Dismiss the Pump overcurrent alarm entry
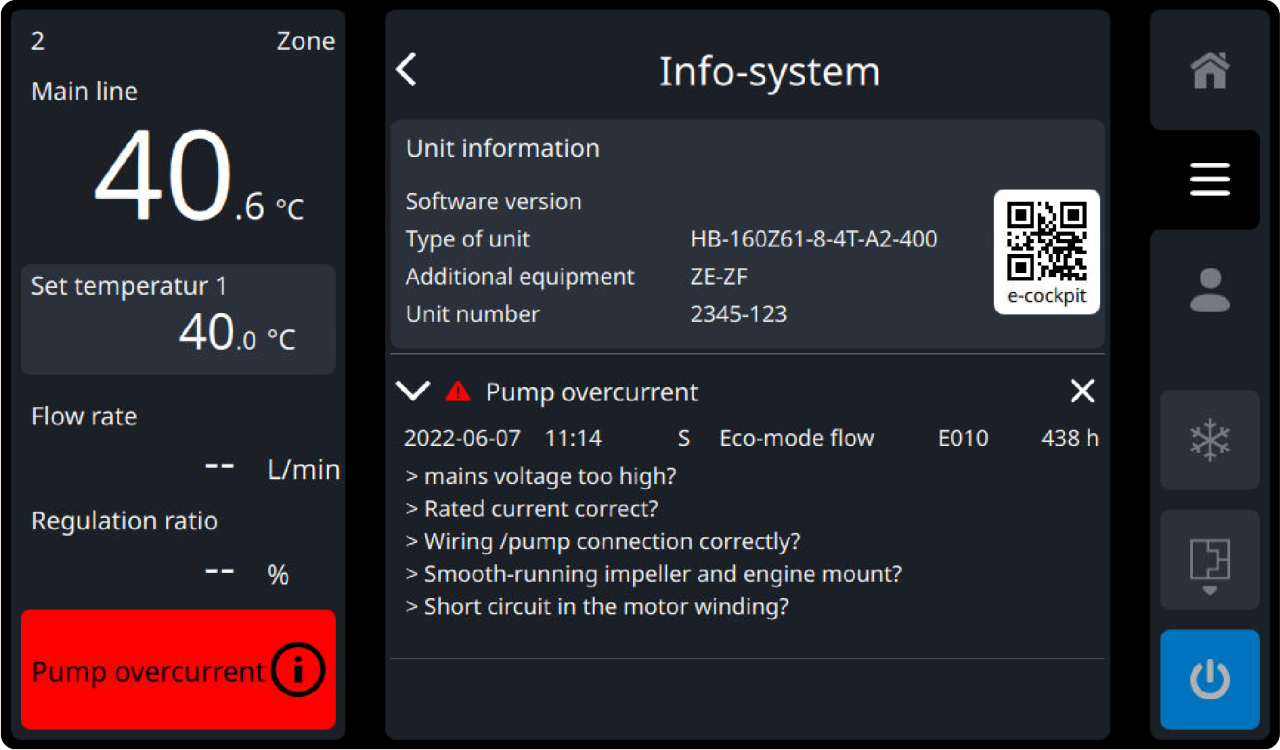1280x750 pixels. point(1082,391)
